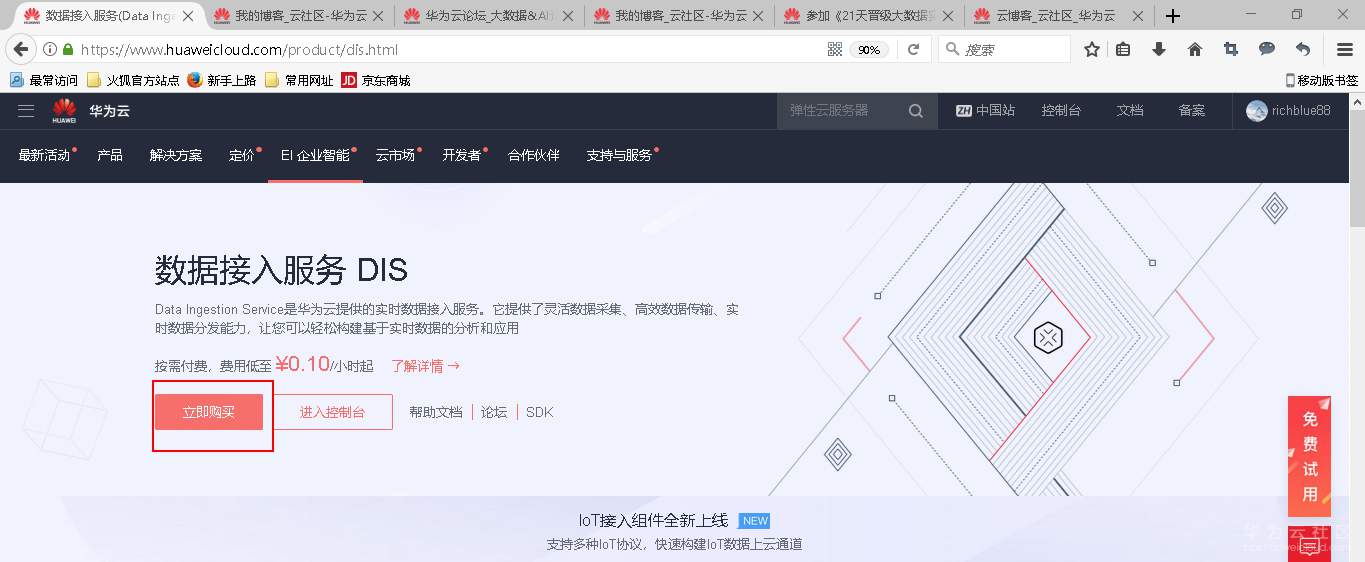Close the 云博客_云社区_华为云 tab
The image size is (1365, 562).
1139,16
